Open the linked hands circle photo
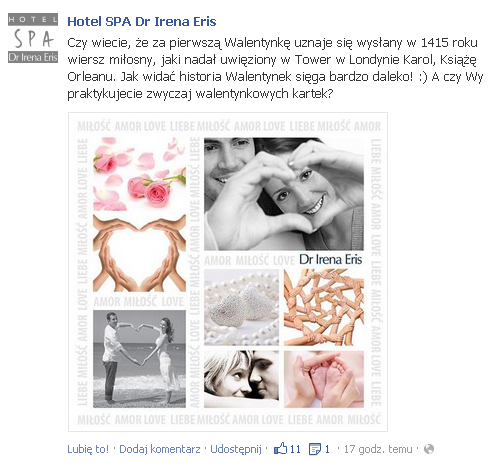The height and width of the screenshot is (468, 493). pyautogui.click(x=324, y=308)
